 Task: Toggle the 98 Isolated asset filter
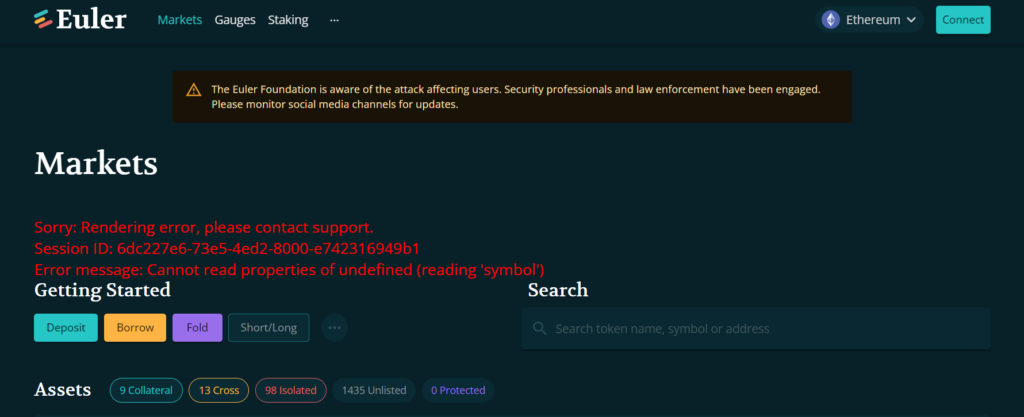pos(291,390)
